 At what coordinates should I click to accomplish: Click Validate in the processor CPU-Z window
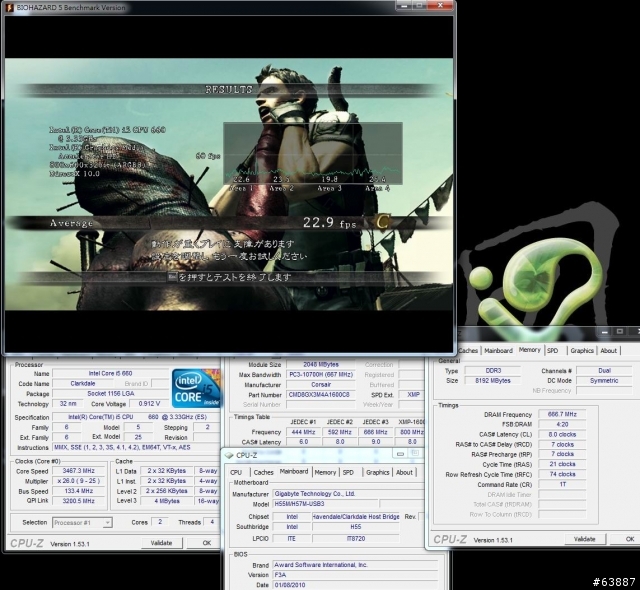[161, 543]
